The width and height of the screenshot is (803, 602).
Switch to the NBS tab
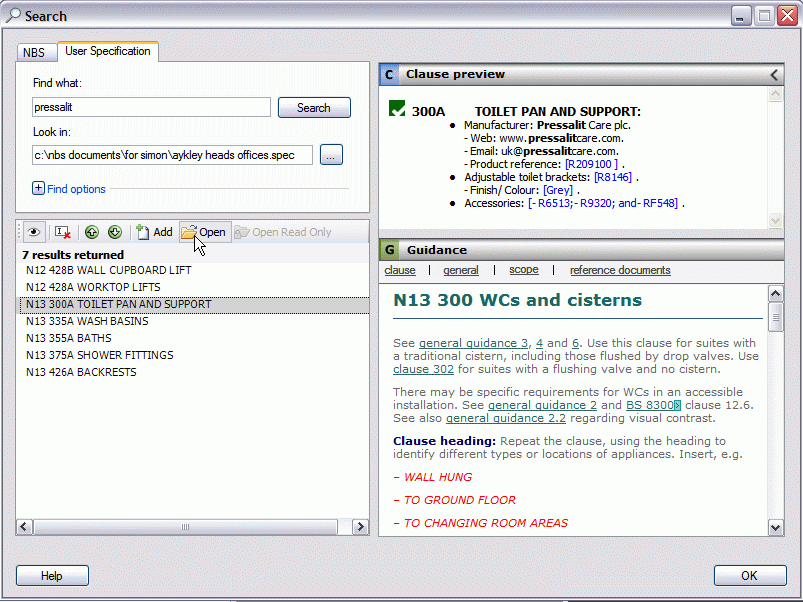36,52
